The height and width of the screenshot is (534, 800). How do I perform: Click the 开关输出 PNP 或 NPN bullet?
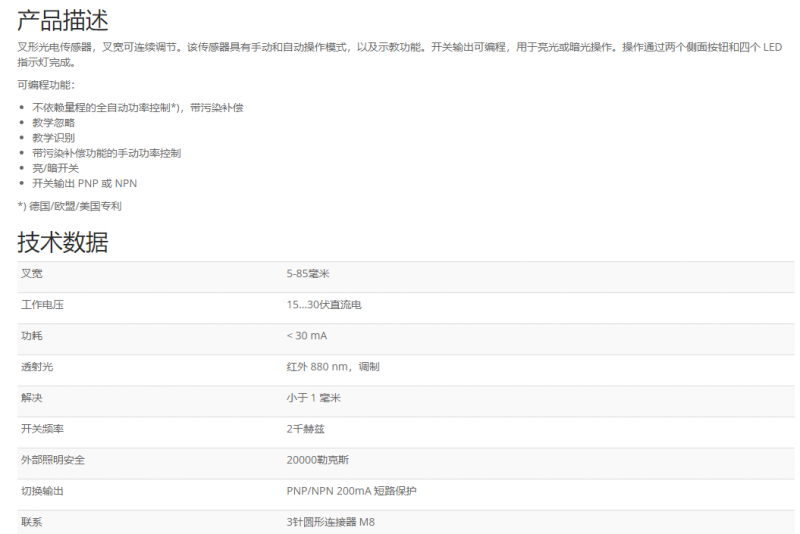[84, 183]
